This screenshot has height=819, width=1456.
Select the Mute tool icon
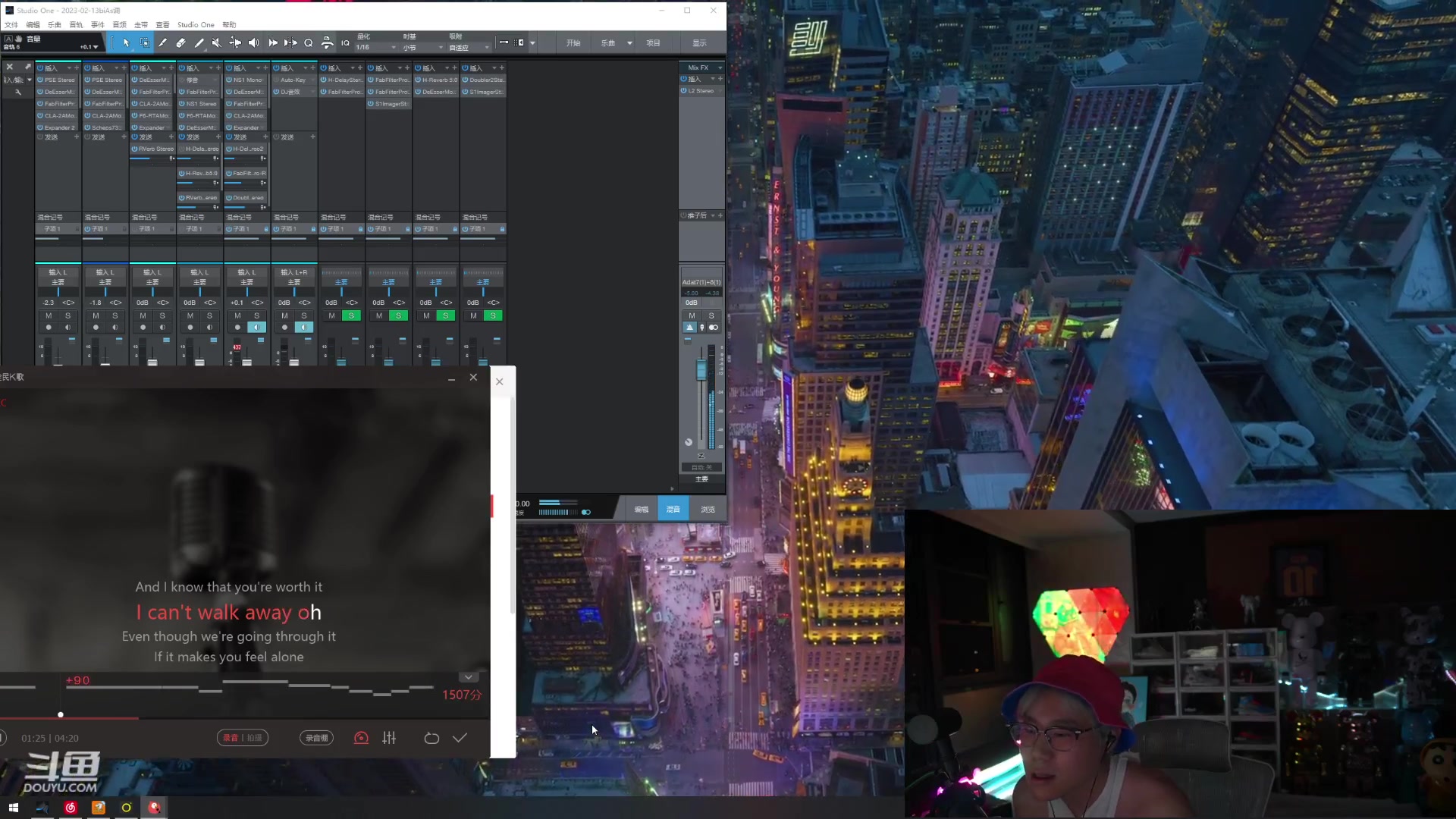pyautogui.click(x=217, y=43)
